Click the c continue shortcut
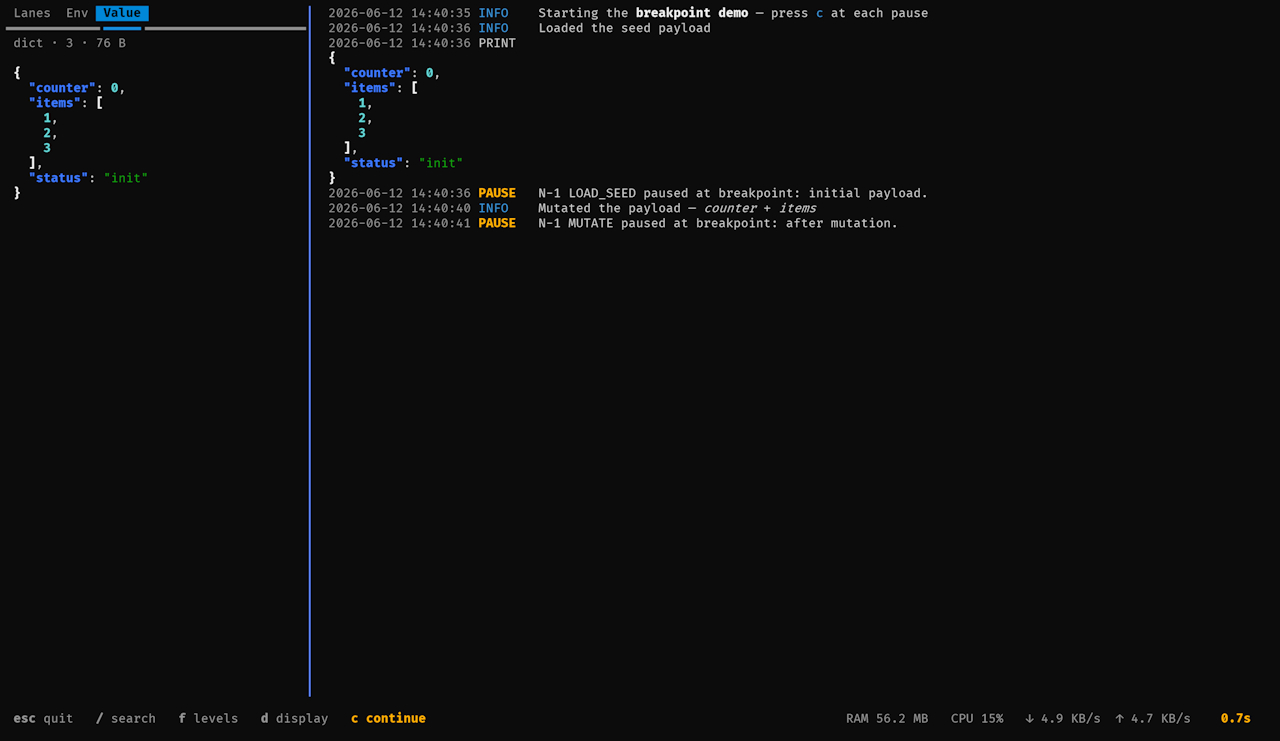Image resolution: width=1280 pixels, height=741 pixels. coord(388,718)
